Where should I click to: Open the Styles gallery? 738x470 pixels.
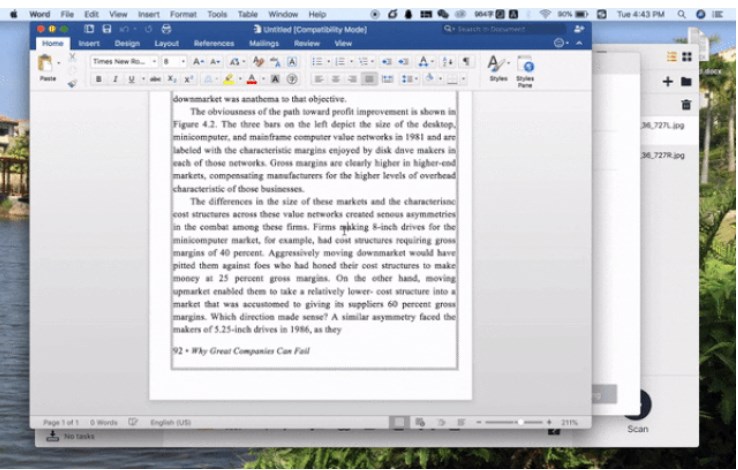(x=498, y=70)
